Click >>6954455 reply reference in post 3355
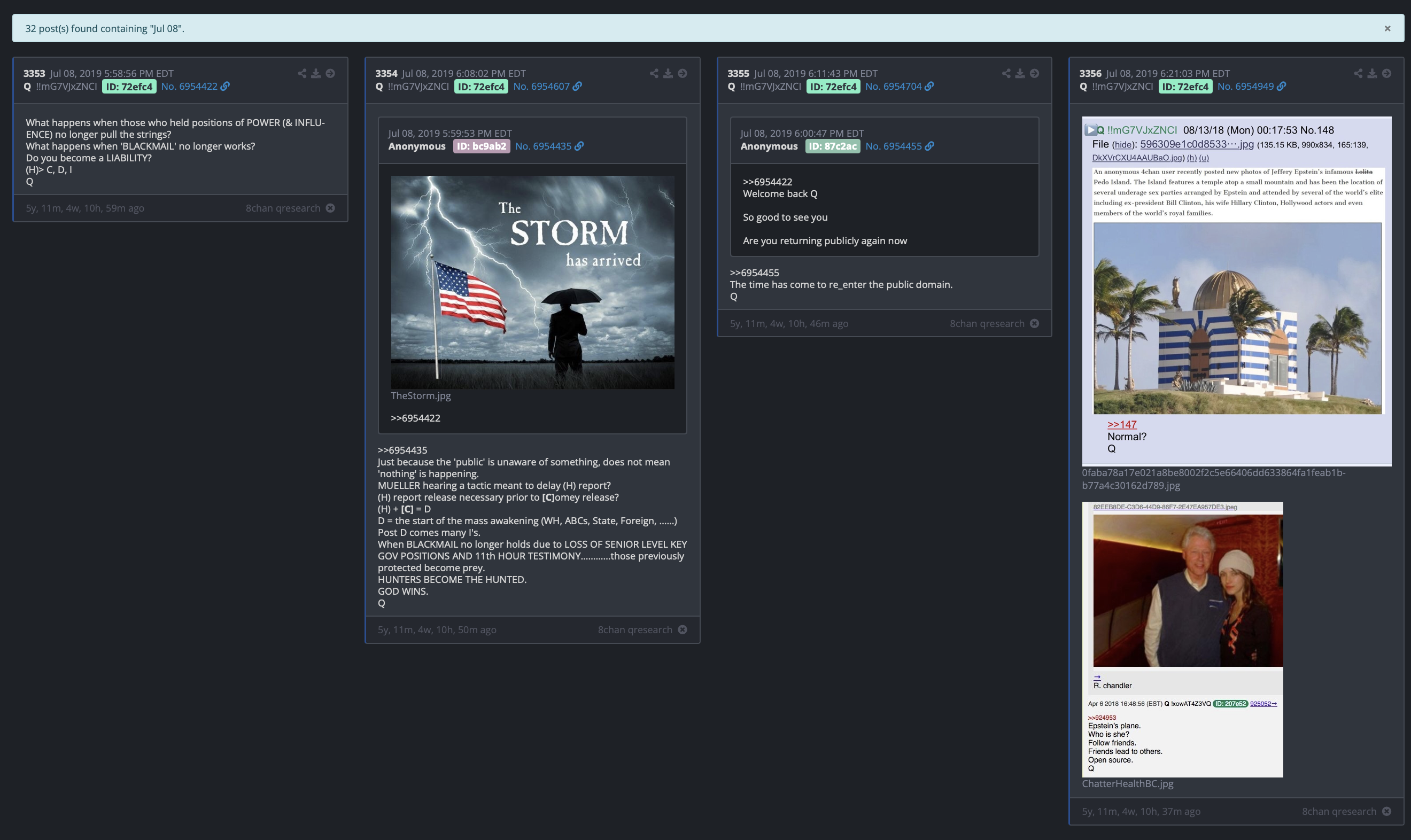Image resolution: width=1411 pixels, height=840 pixels. pos(755,273)
